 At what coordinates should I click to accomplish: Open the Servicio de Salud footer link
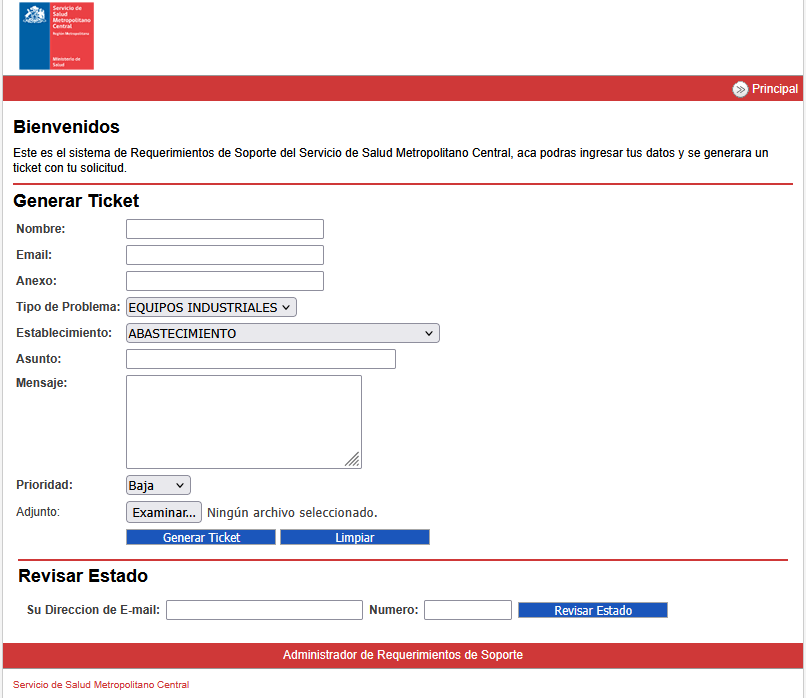pyautogui.click(x=52, y=685)
